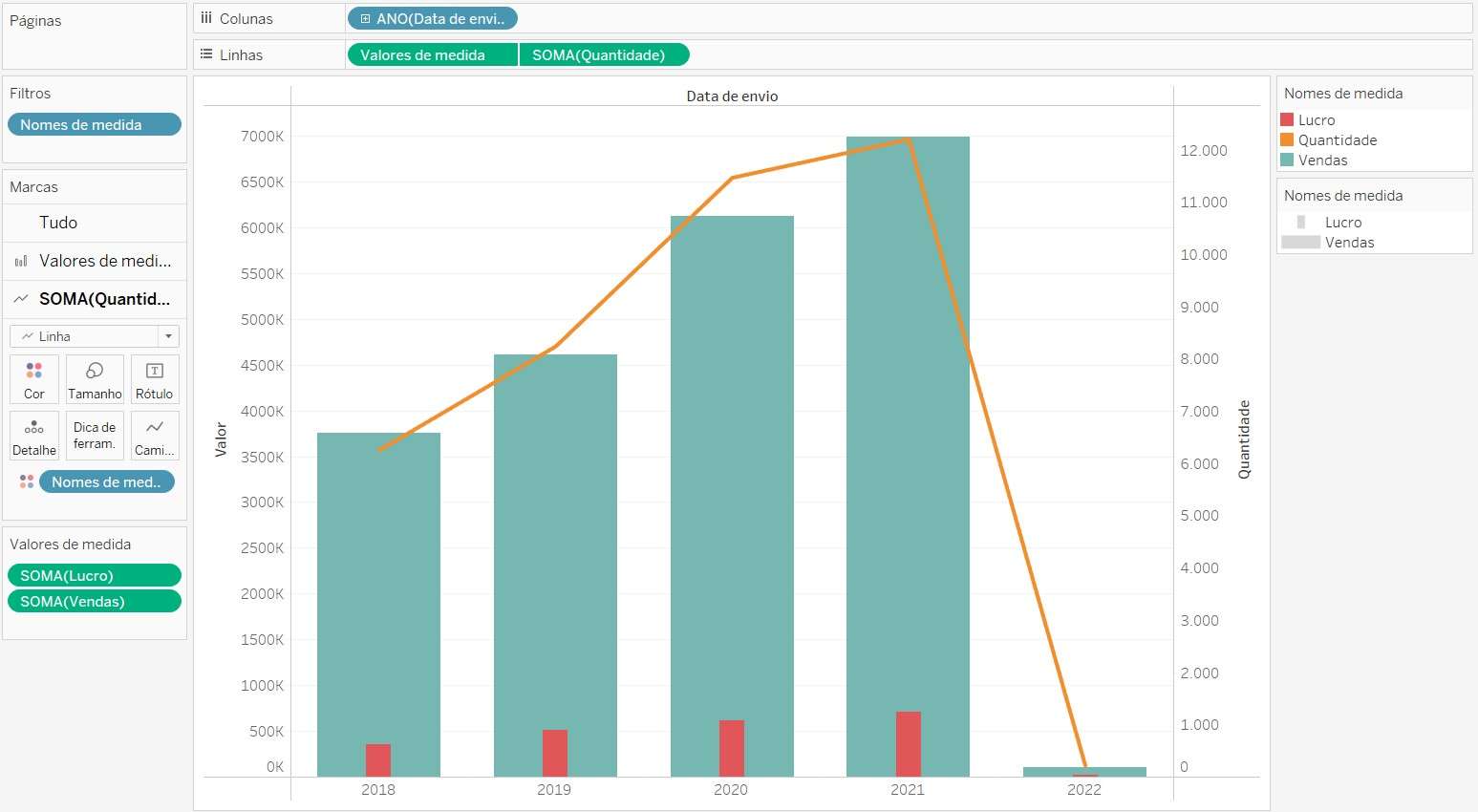Image resolution: width=1478 pixels, height=812 pixels.
Task: Click the 12.000 right axis tick label
Action: pyautogui.click(x=1204, y=151)
